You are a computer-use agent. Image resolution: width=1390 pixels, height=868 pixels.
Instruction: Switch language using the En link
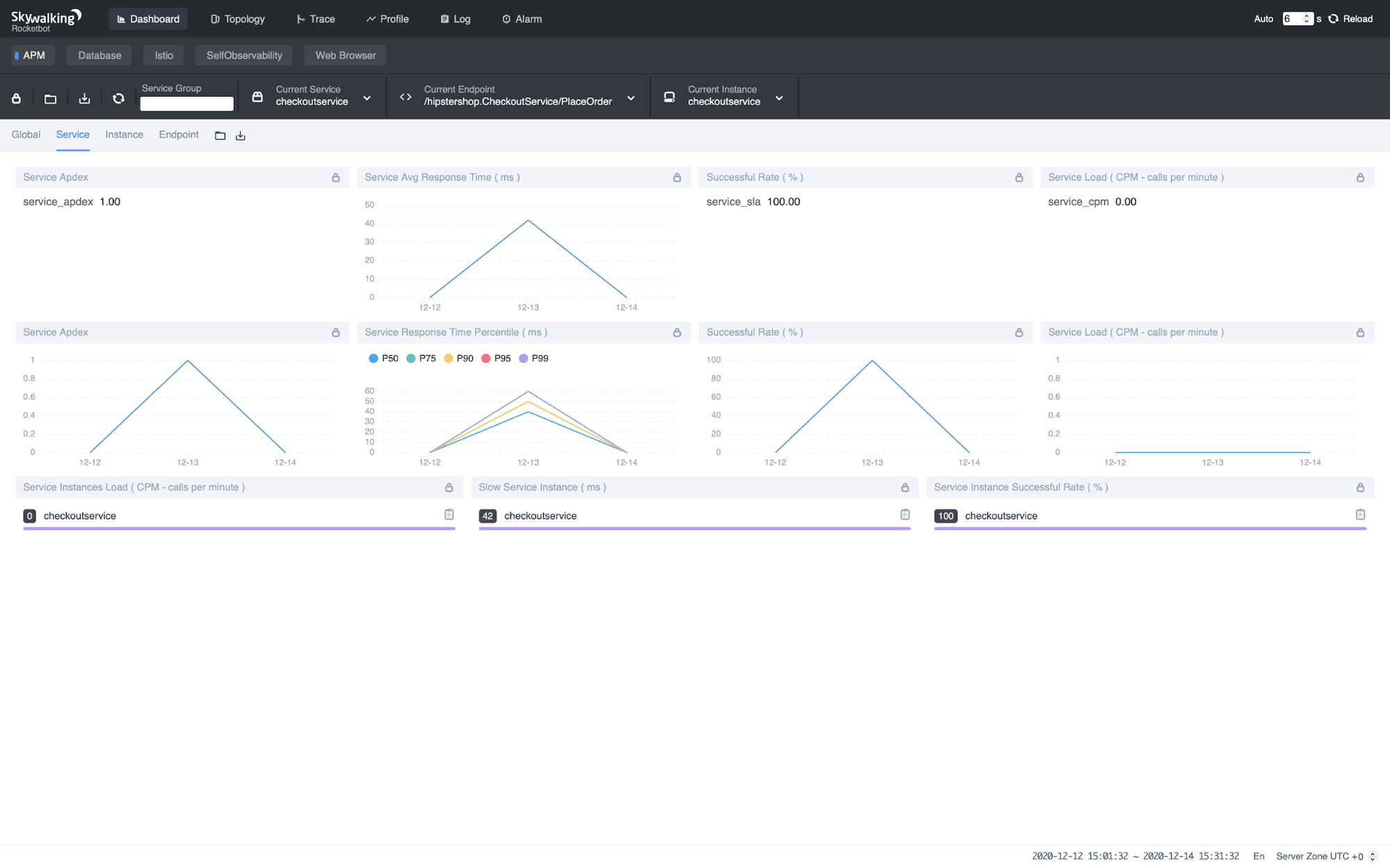[x=1259, y=856]
